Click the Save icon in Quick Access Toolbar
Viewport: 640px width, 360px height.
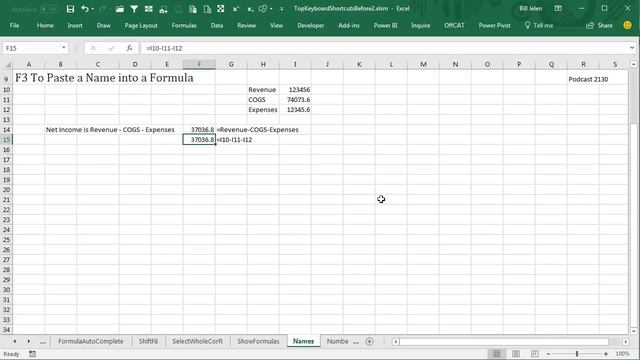pyautogui.click(x=70, y=9)
